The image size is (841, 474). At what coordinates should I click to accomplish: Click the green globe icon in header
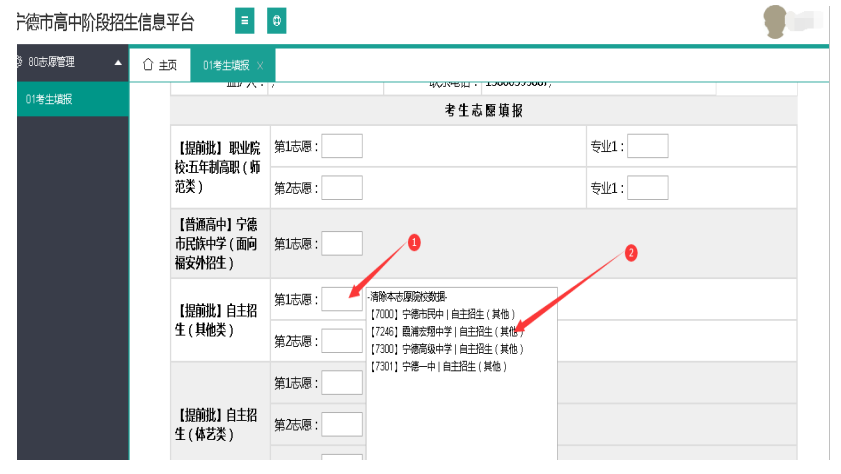click(x=277, y=21)
